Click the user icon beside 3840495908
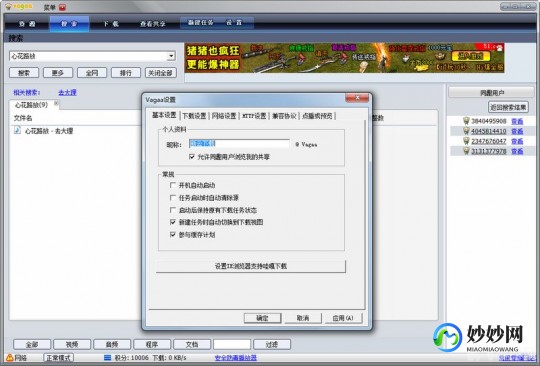This screenshot has width=540, height=366. (466, 121)
